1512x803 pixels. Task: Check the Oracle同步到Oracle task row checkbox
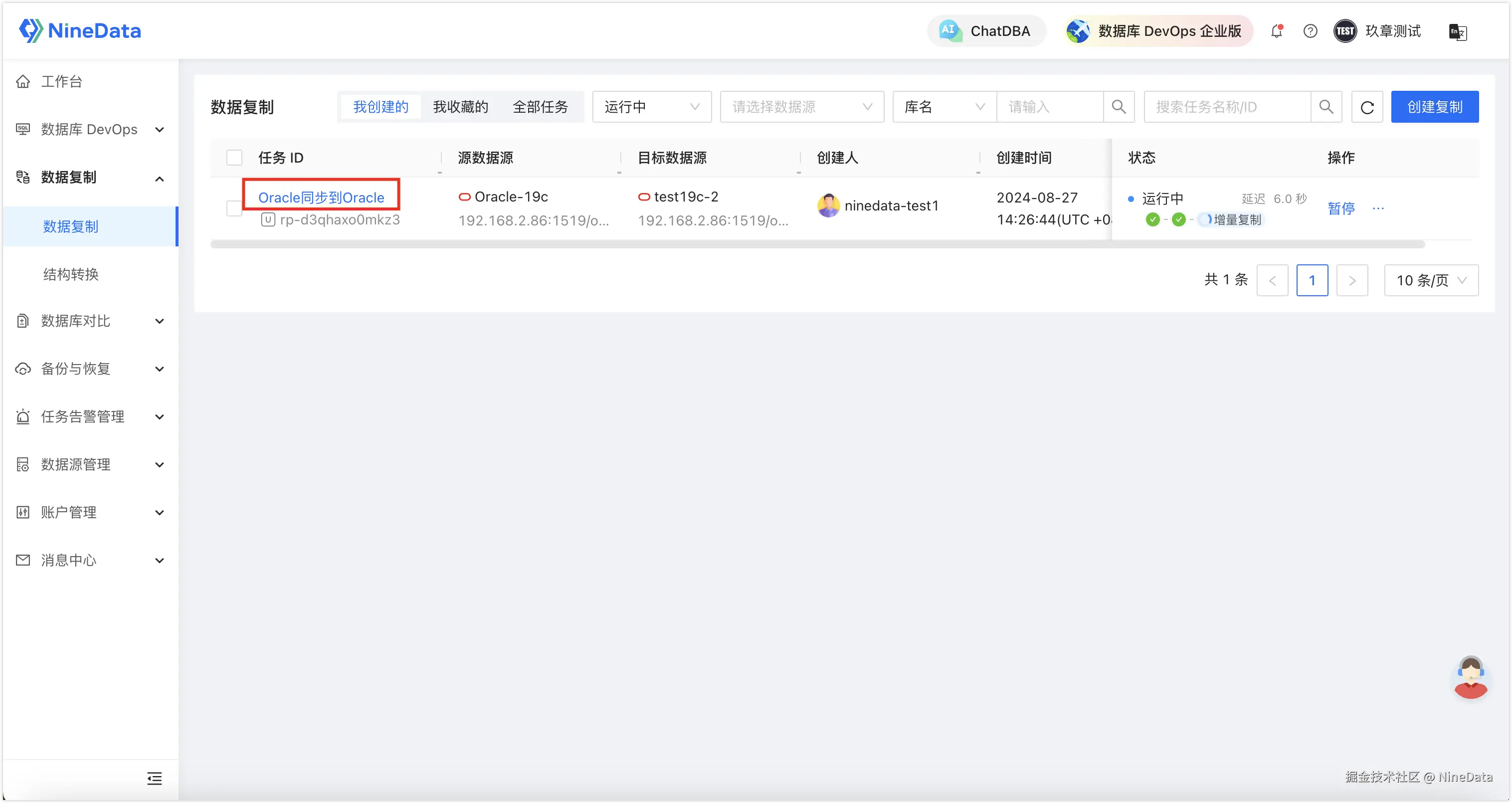pyautogui.click(x=234, y=208)
